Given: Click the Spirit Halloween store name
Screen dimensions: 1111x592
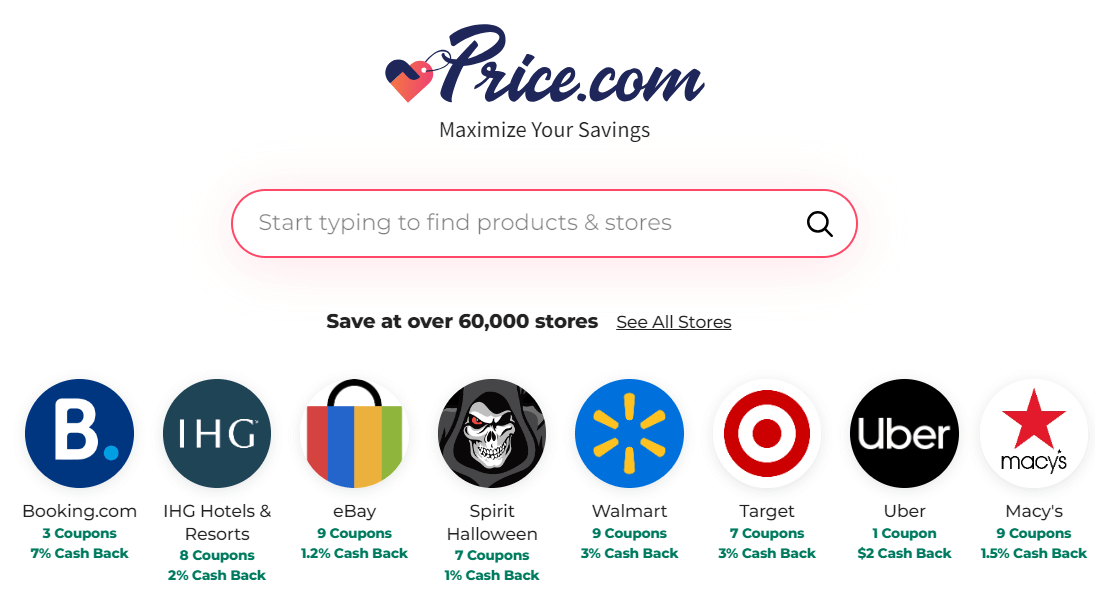Looking at the screenshot, I should (x=492, y=522).
